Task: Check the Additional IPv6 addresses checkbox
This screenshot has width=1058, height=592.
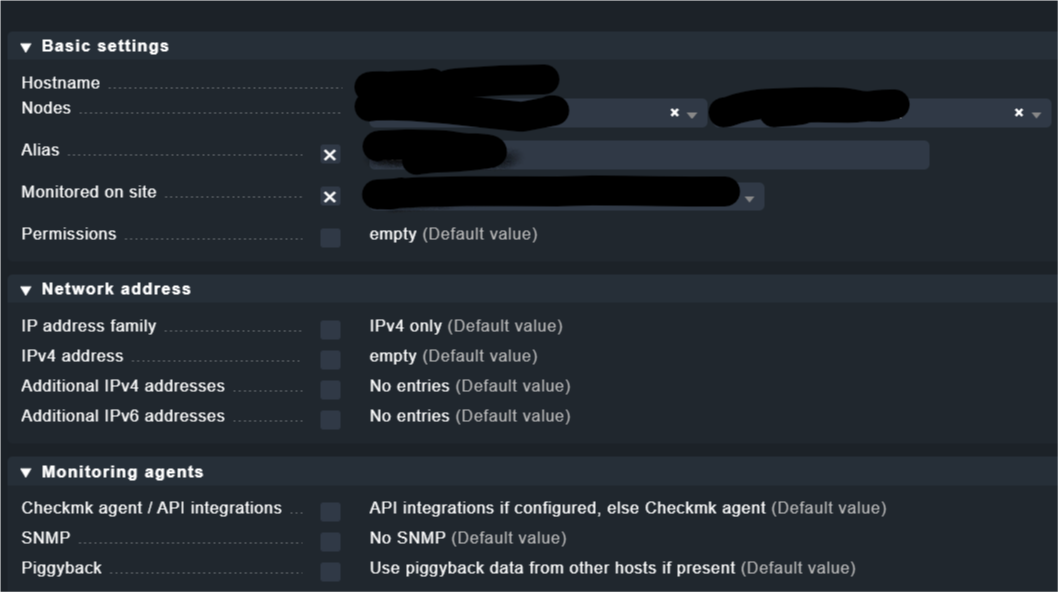Action: (x=330, y=420)
